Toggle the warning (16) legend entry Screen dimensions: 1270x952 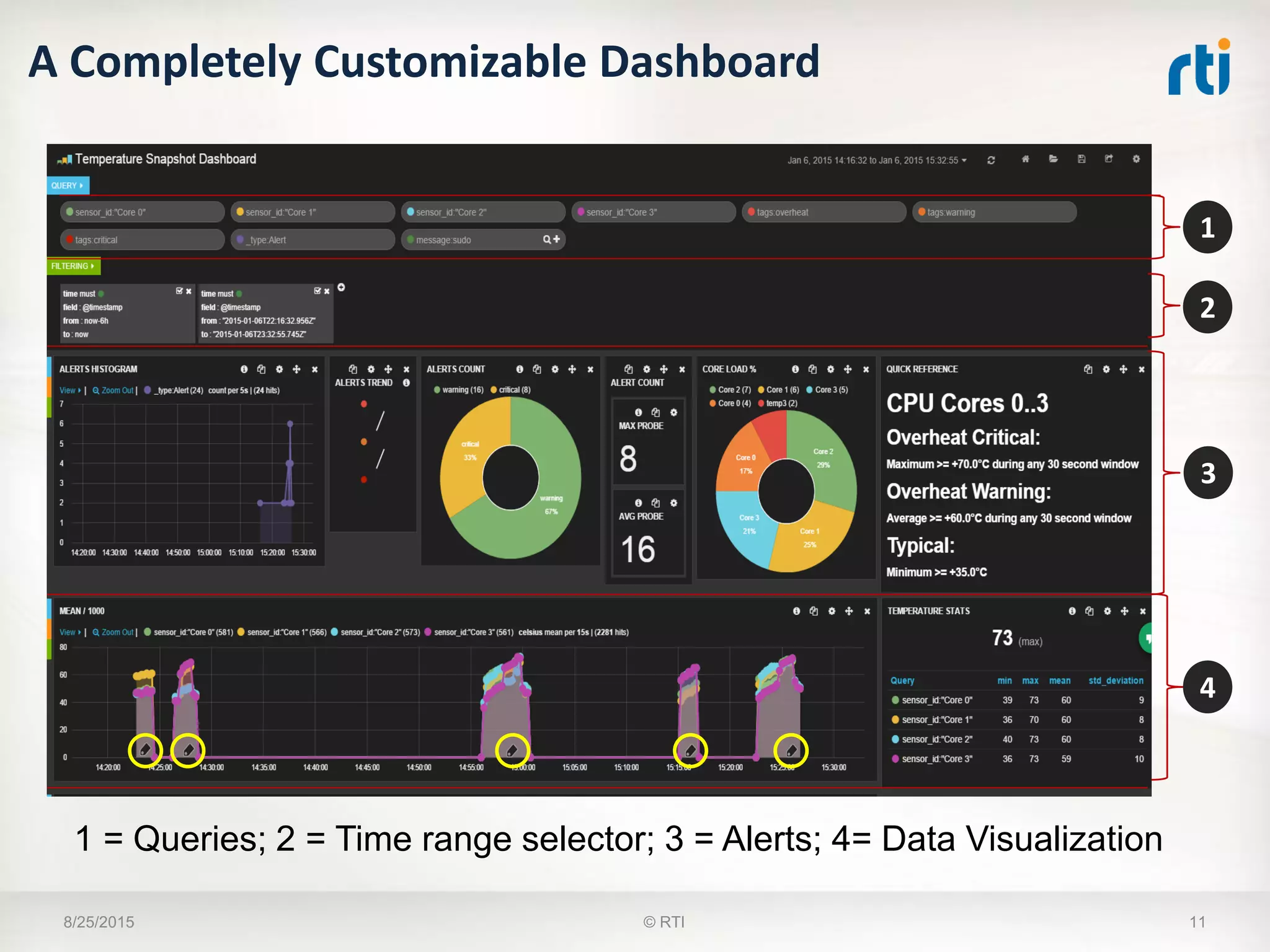tap(458, 390)
